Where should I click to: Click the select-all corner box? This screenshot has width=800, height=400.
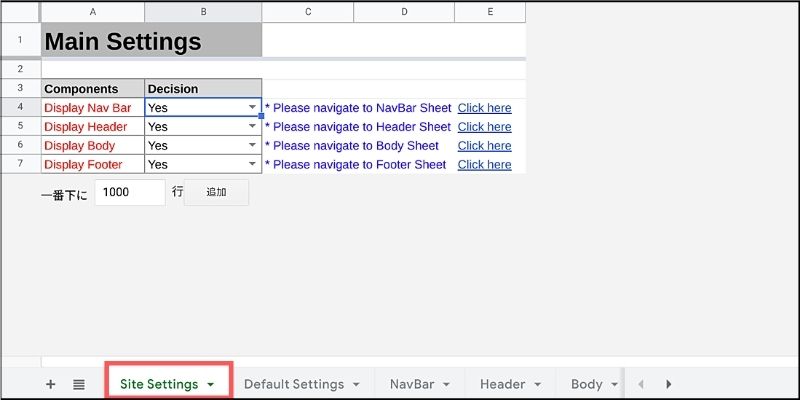(x=20, y=12)
